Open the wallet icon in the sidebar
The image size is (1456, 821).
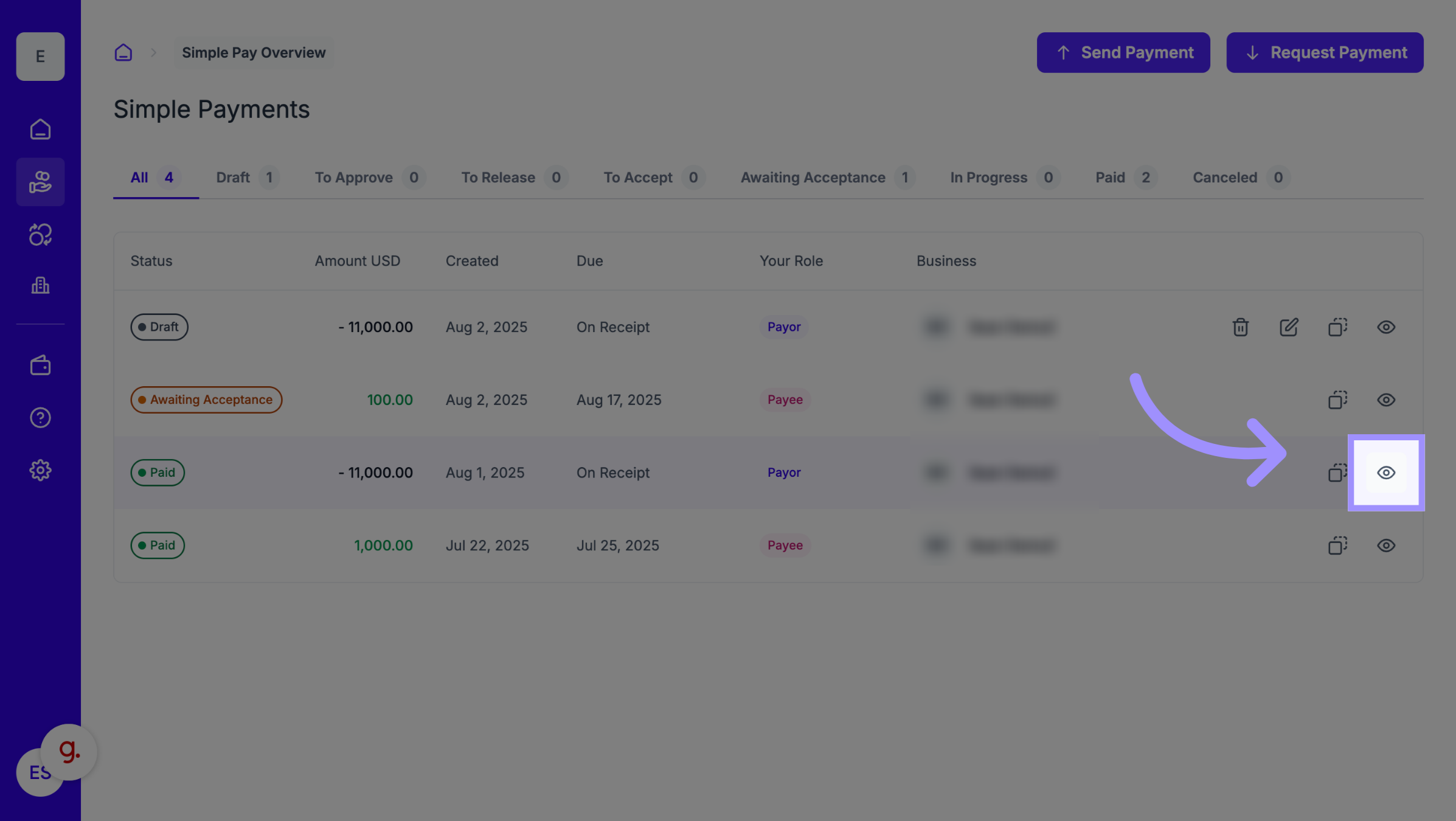[x=40, y=365]
